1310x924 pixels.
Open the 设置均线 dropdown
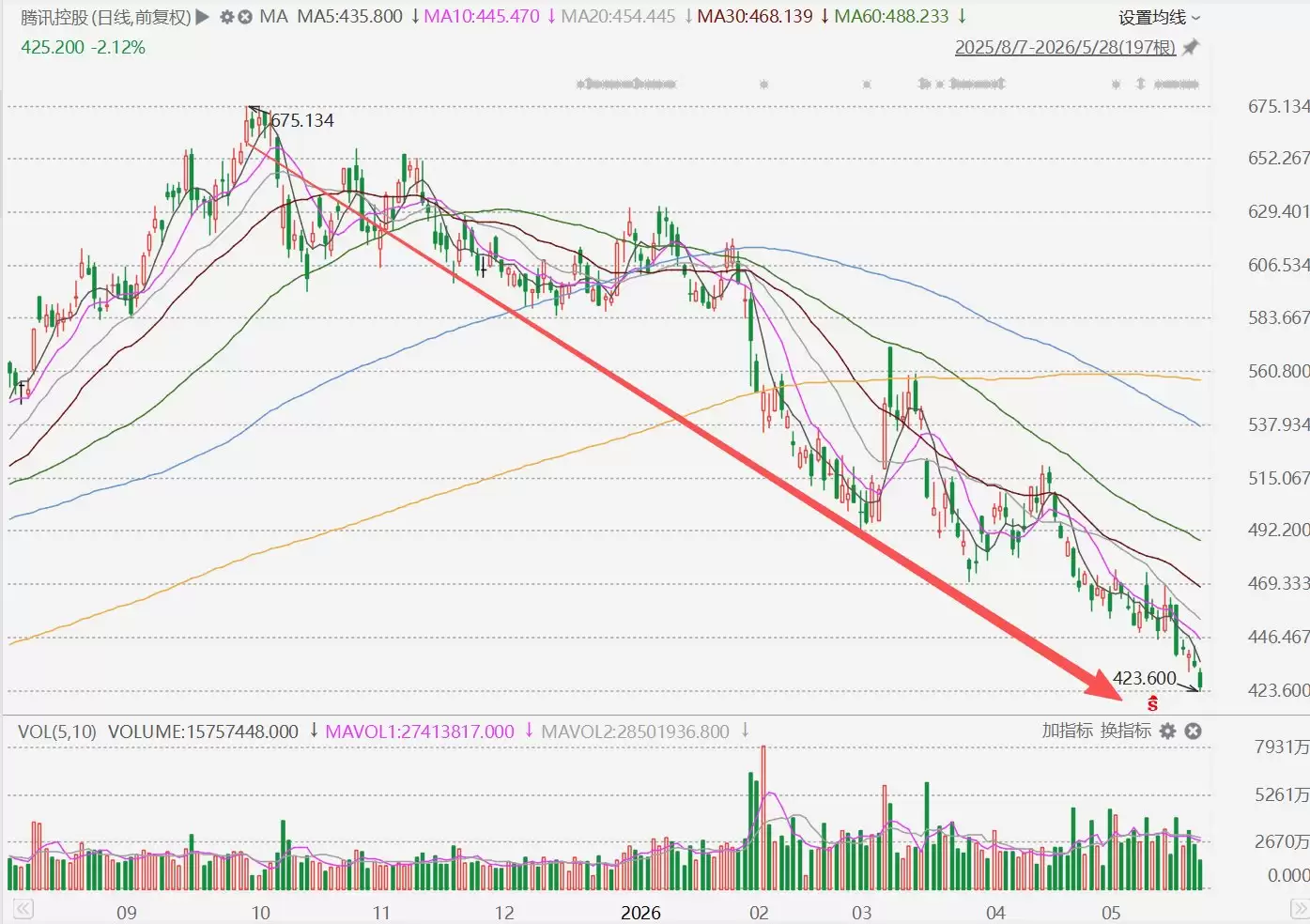click(x=1159, y=18)
